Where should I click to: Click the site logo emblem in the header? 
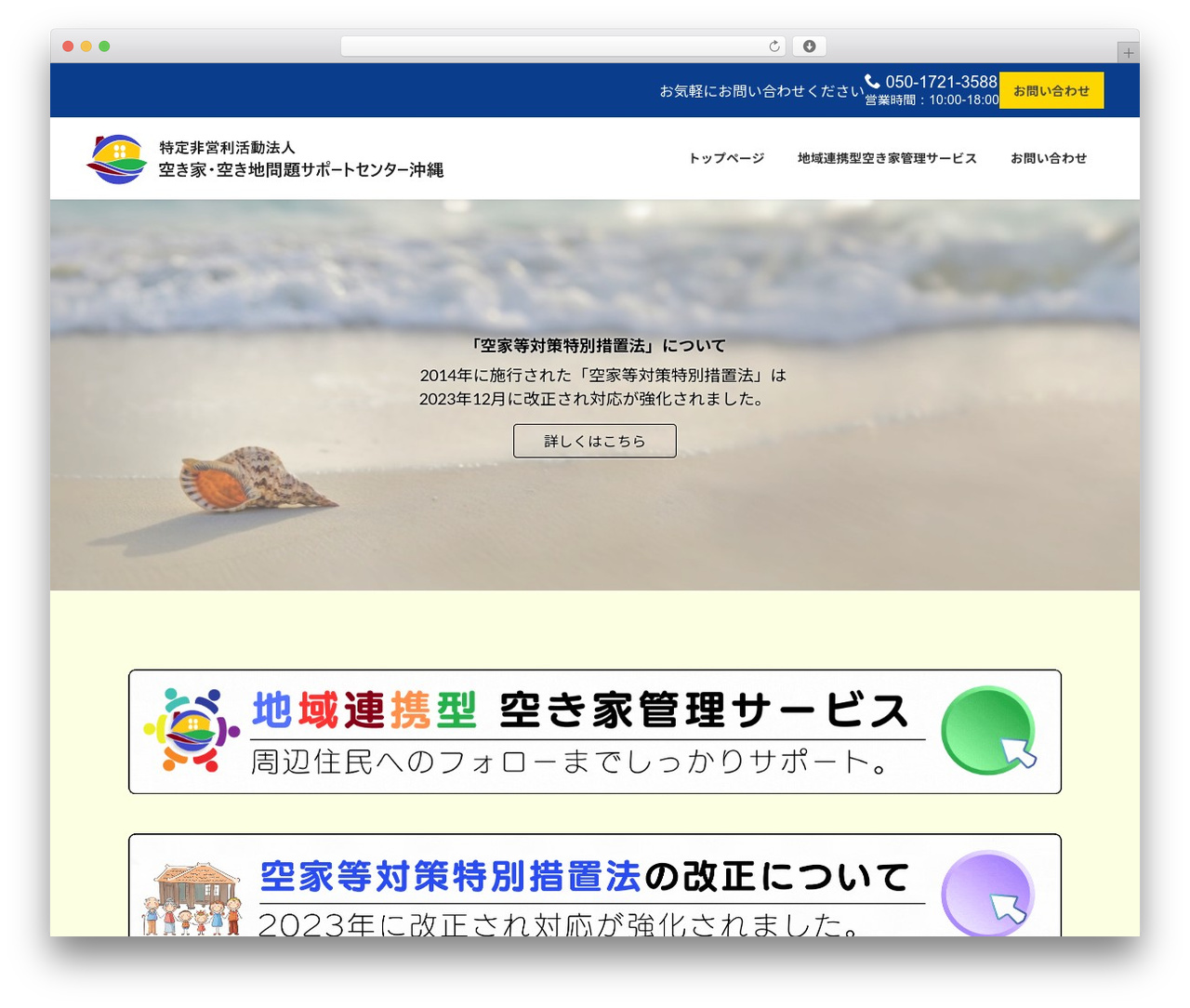click(x=116, y=159)
